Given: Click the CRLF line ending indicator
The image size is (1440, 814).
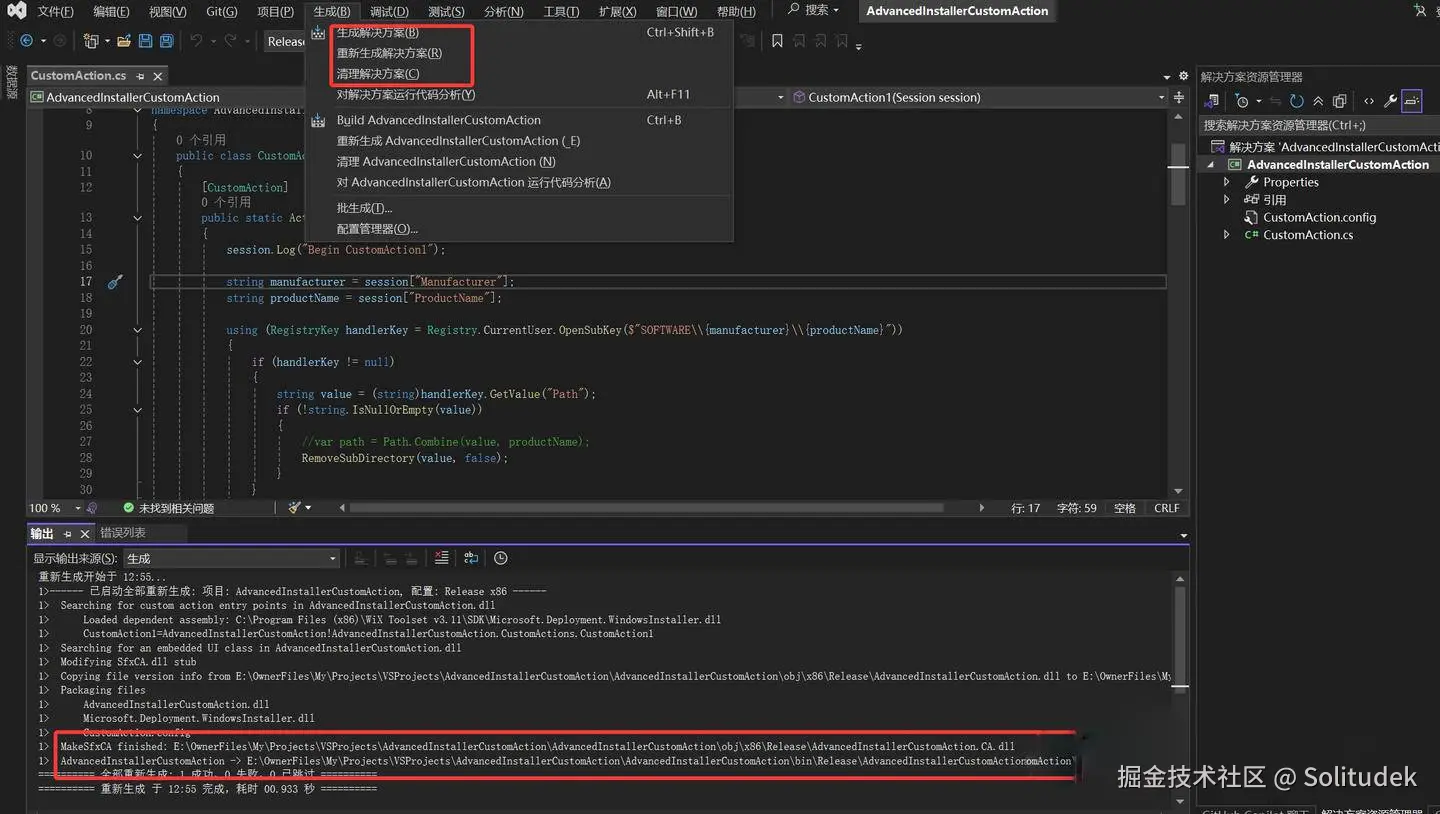Looking at the screenshot, I should tap(1167, 508).
